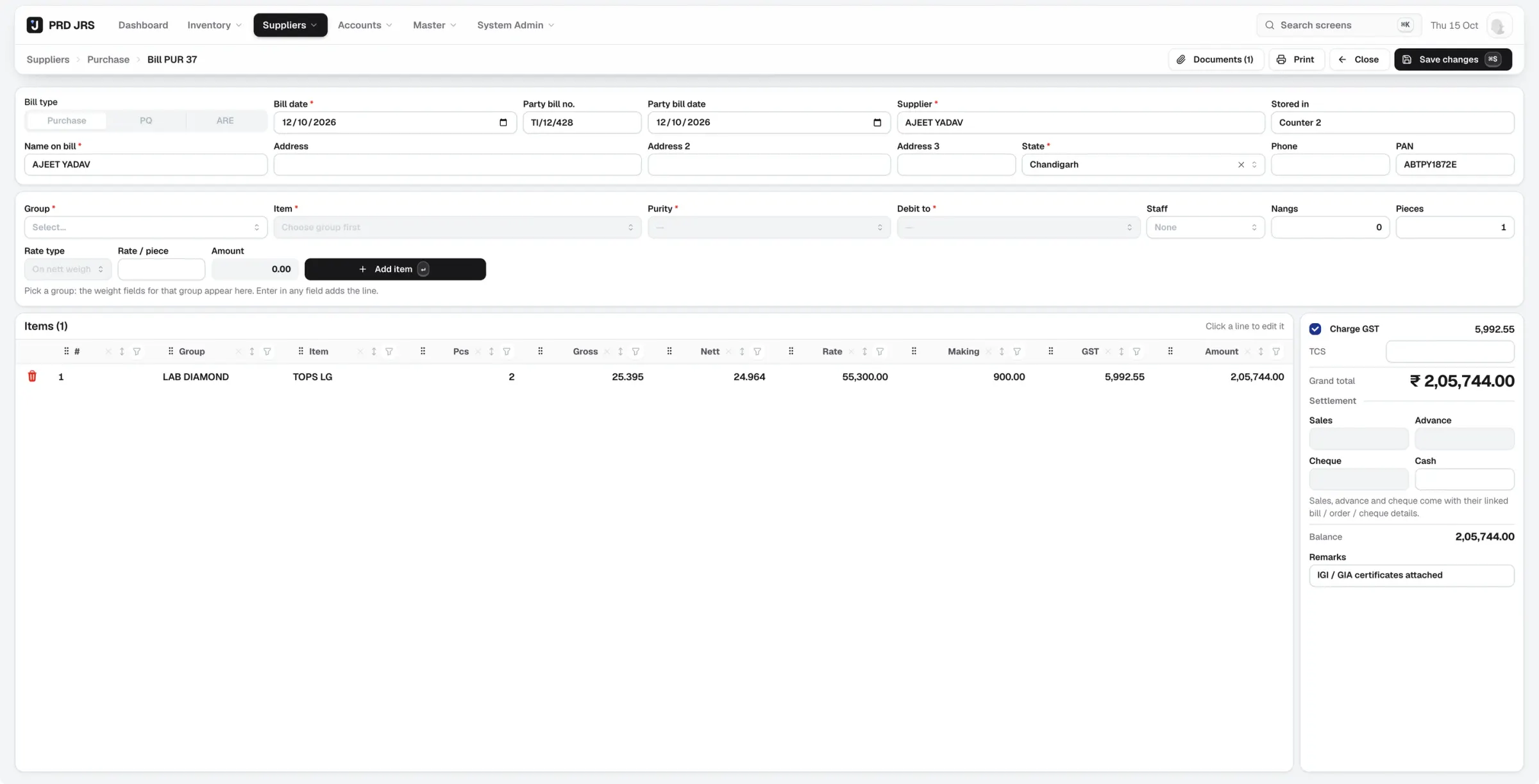Focus the Search screens field
The width and height of the screenshot is (1539, 784).
(x=1338, y=25)
